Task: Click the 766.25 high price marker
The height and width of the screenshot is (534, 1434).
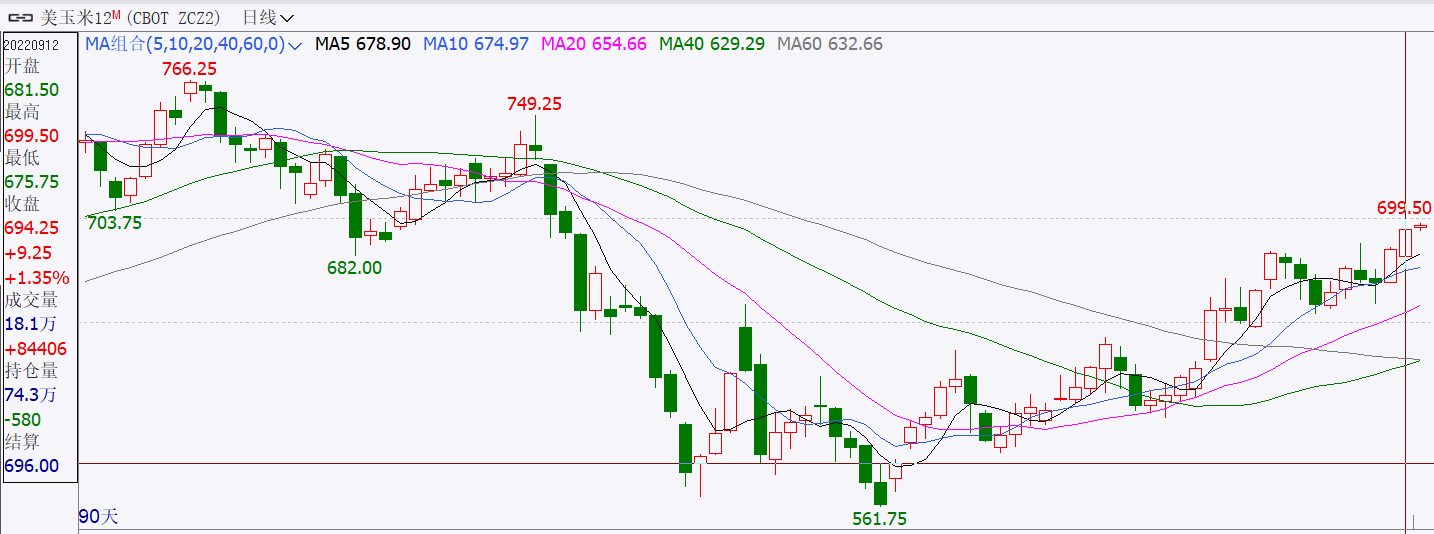Action: click(x=190, y=69)
